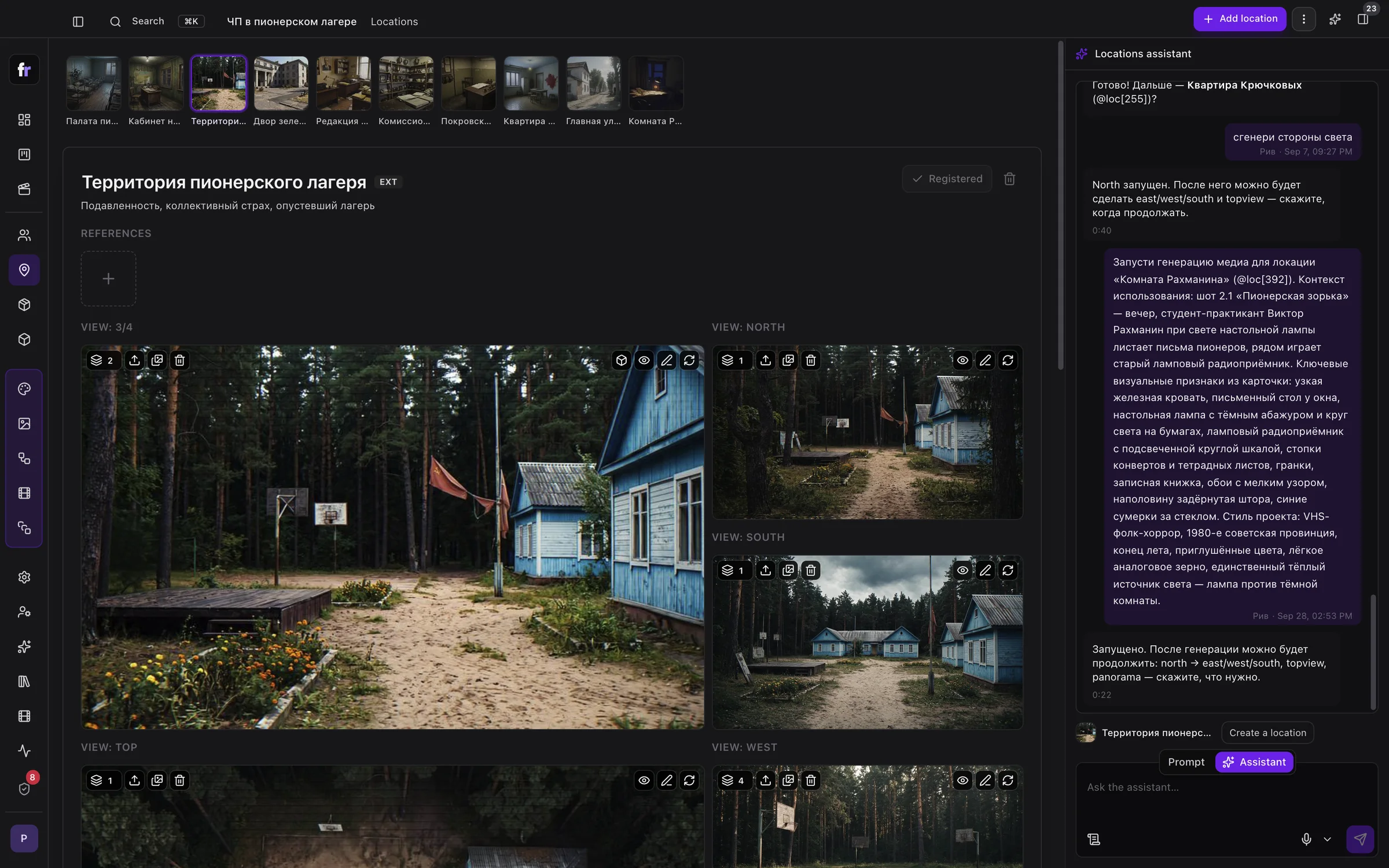Viewport: 1389px width, 868px height.
Task: Add a reference with the plus tile
Action: coord(108,278)
